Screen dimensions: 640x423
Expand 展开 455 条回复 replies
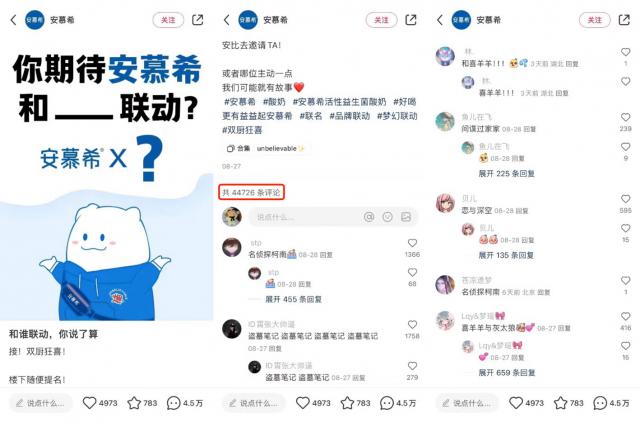[293, 299]
